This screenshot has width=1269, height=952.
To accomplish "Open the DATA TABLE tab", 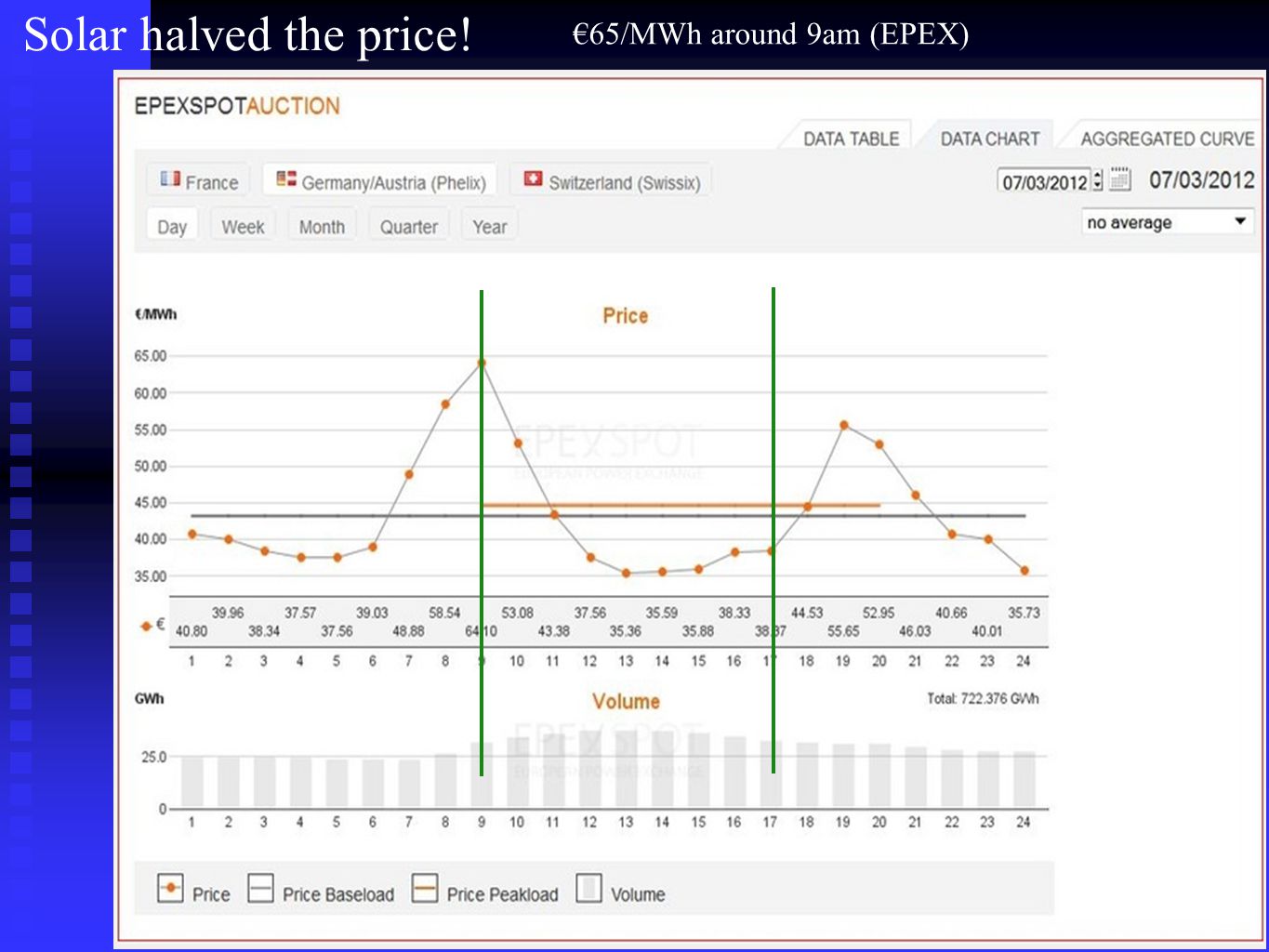I will click(851, 138).
